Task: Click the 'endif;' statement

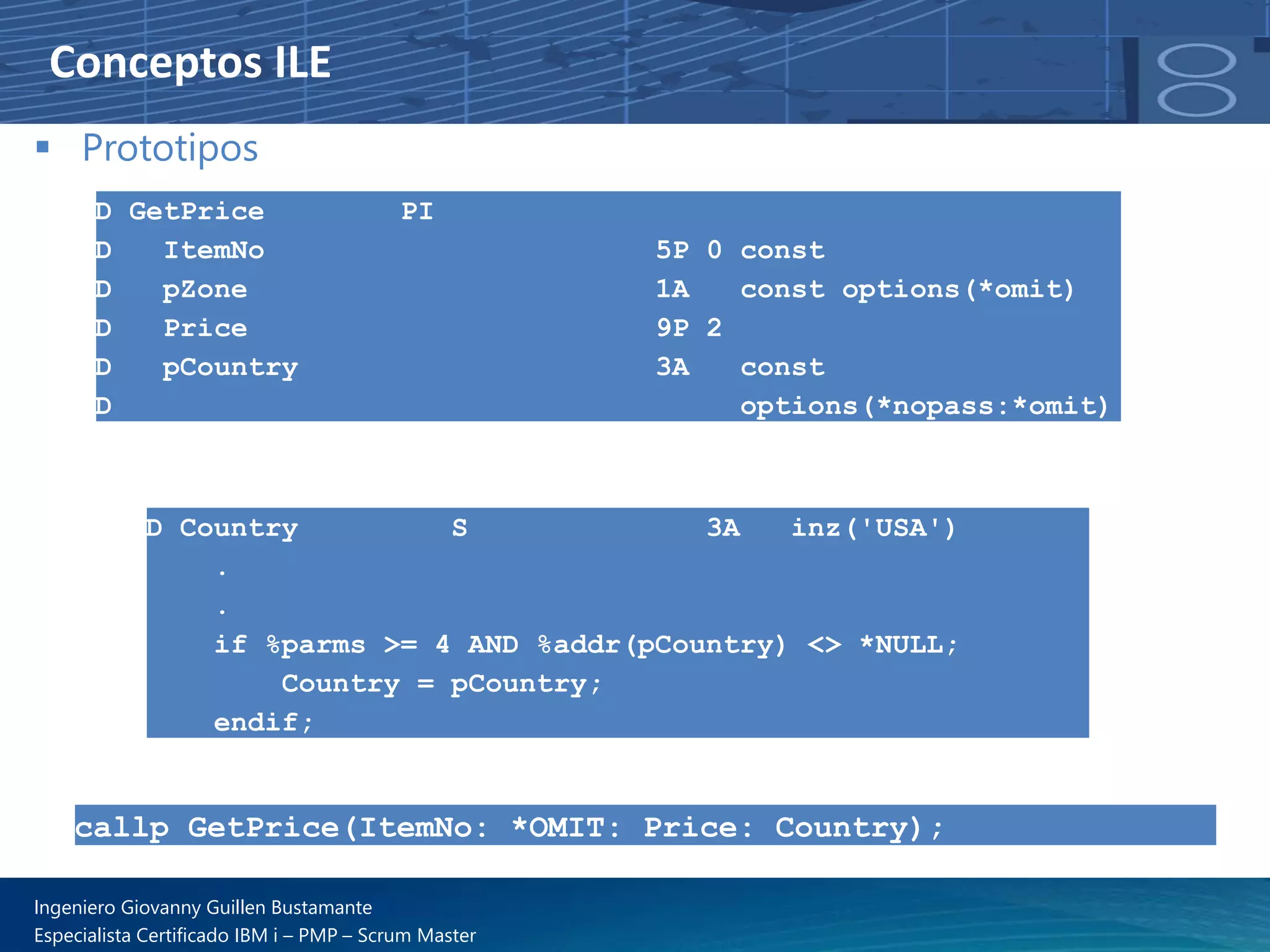Action: [x=264, y=723]
